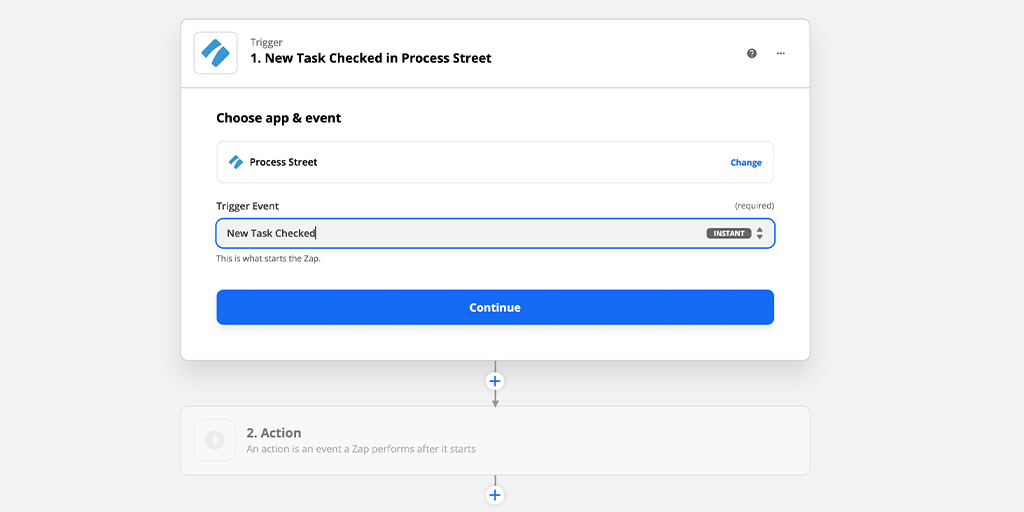Screen dimensions: 1024x512
Task: Open the help question mark icon
Action: pos(752,54)
